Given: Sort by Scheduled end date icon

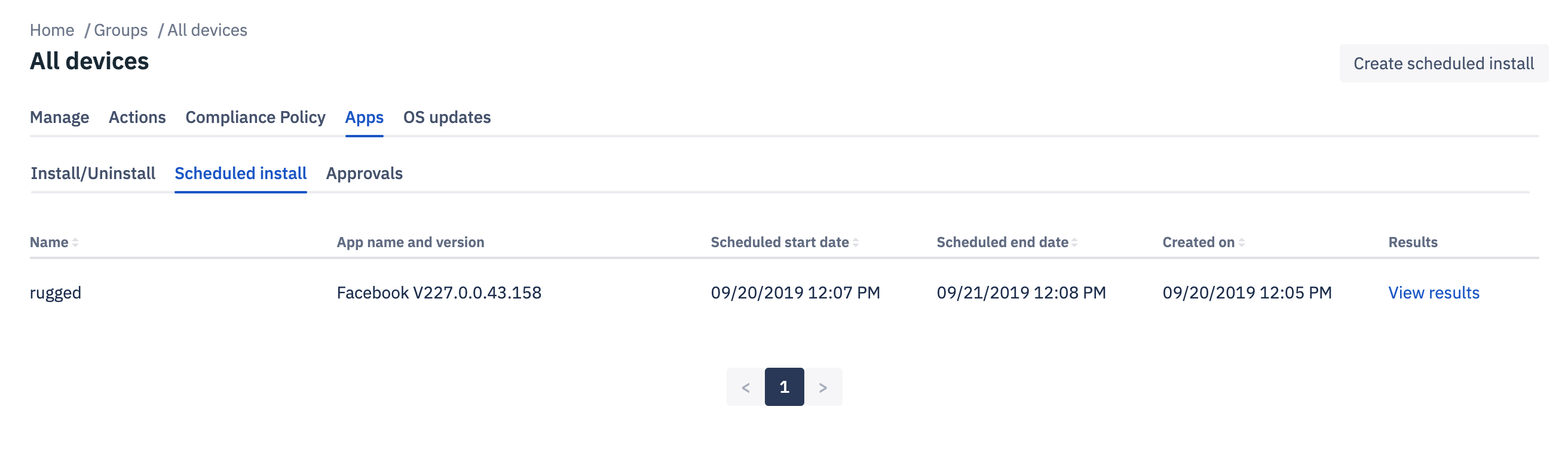Looking at the screenshot, I should click(1074, 242).
